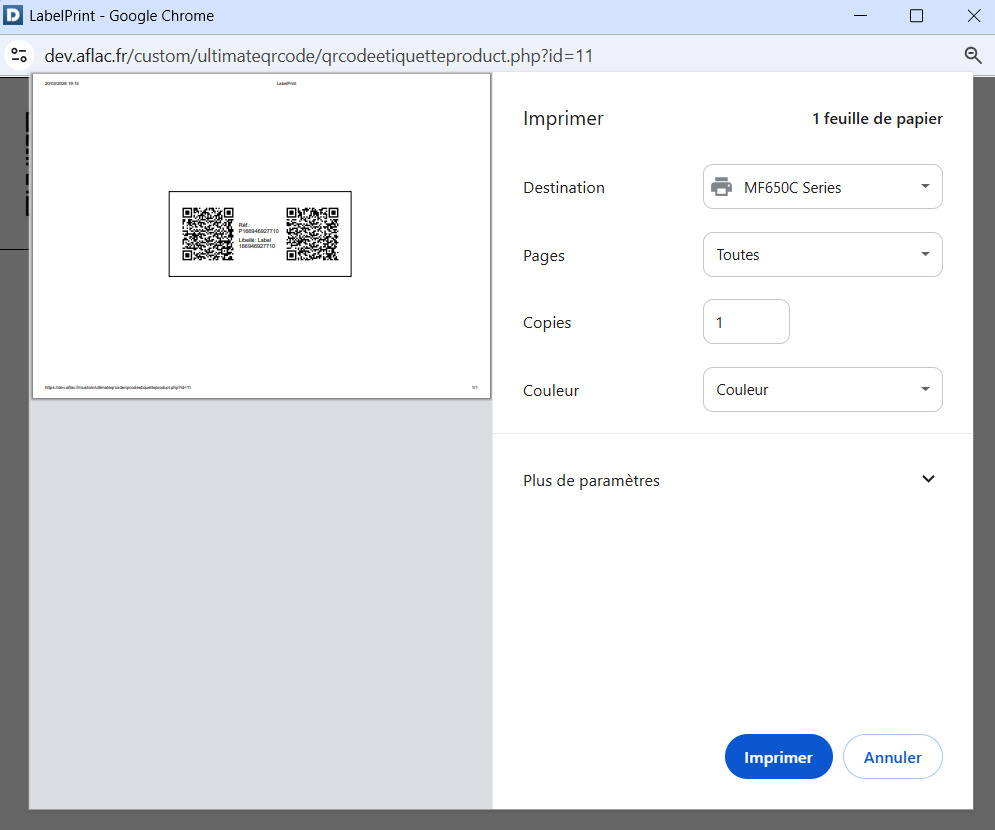Open the Couleur dropdown
This screenshot has width=995, height=830.
[822, 390]
